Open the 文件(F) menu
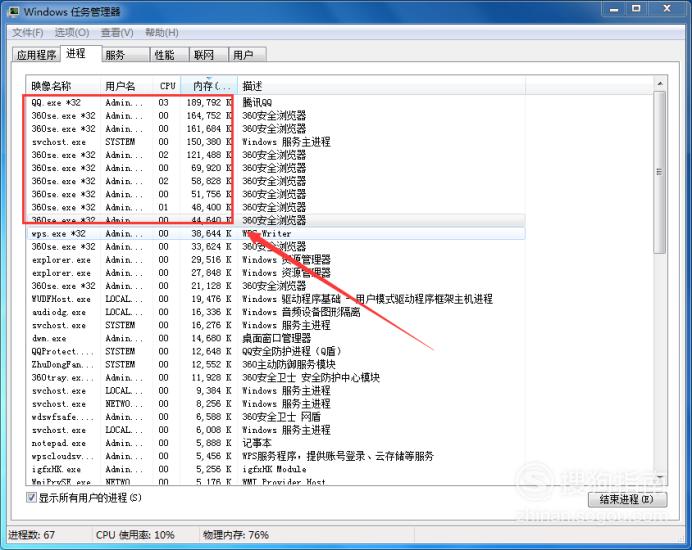The height and width of the screenshot is (550, 692). click(x=27, y=33)
